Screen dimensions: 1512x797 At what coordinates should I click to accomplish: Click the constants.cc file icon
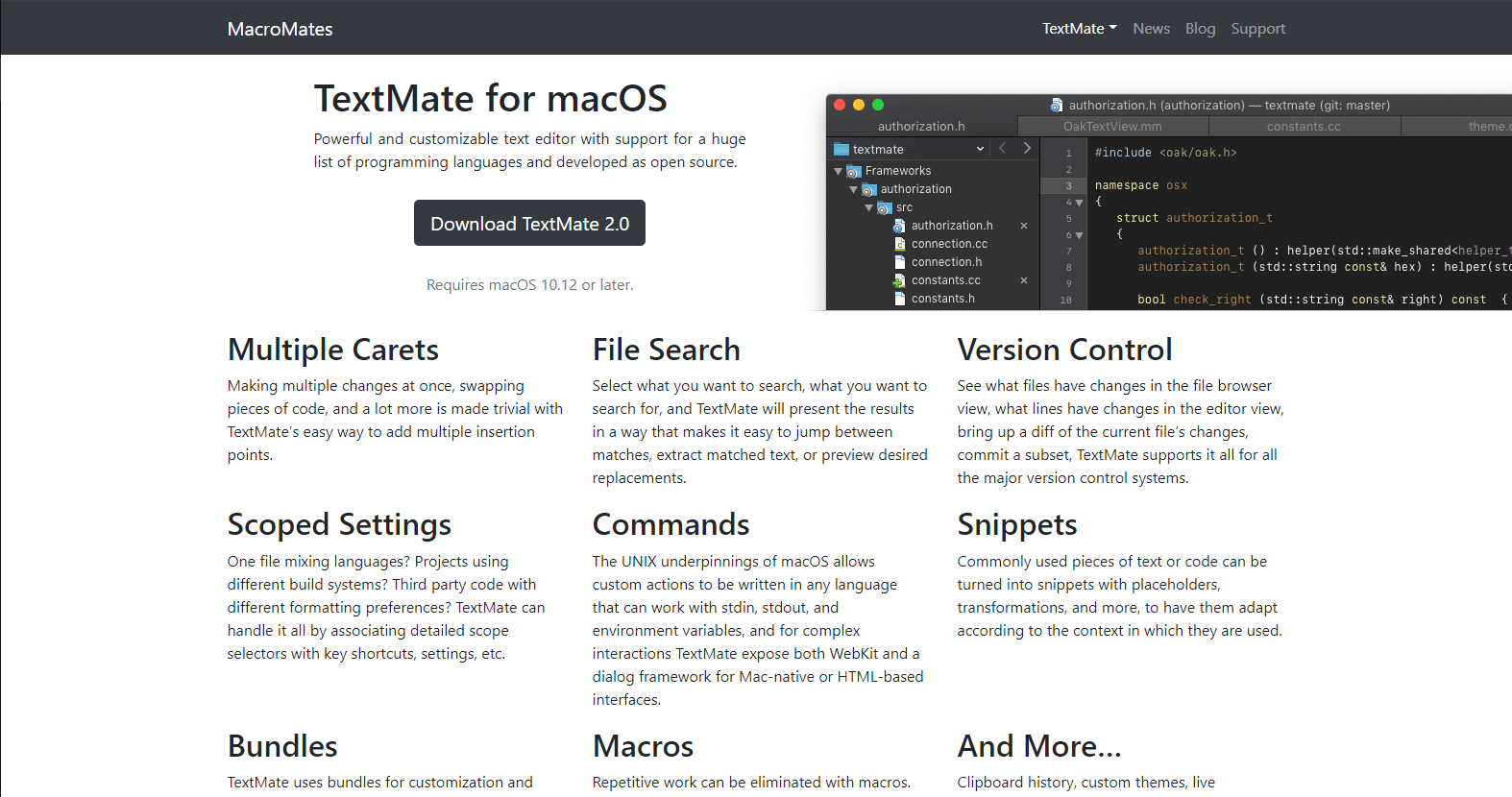(899, 280)
